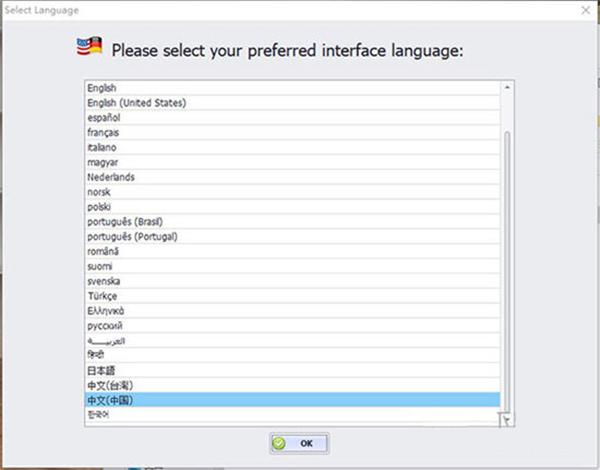Select Türkçe in language list
This screenshot has width=600, height=470.
[292, 296]
